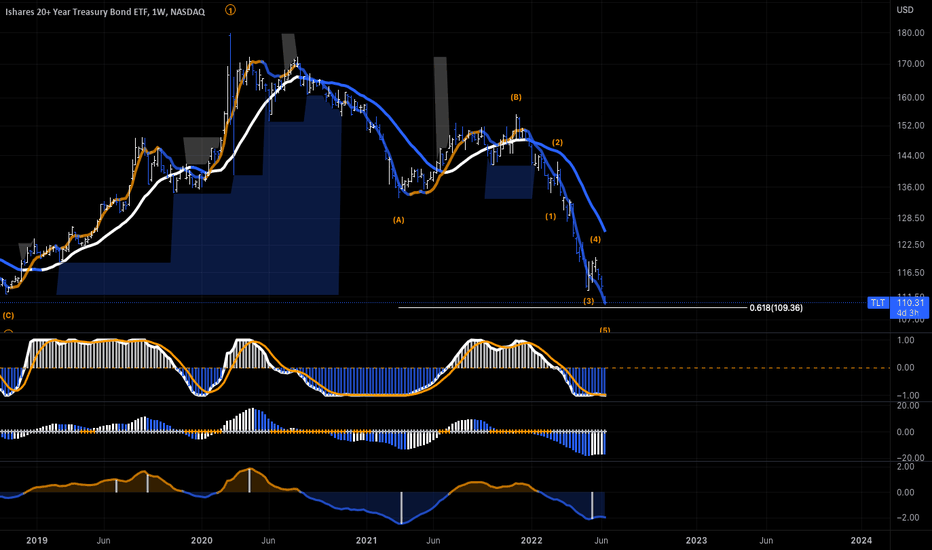Click the 144.00 price axis label
This screenshot has width=932, height=550.
point(911,156)
